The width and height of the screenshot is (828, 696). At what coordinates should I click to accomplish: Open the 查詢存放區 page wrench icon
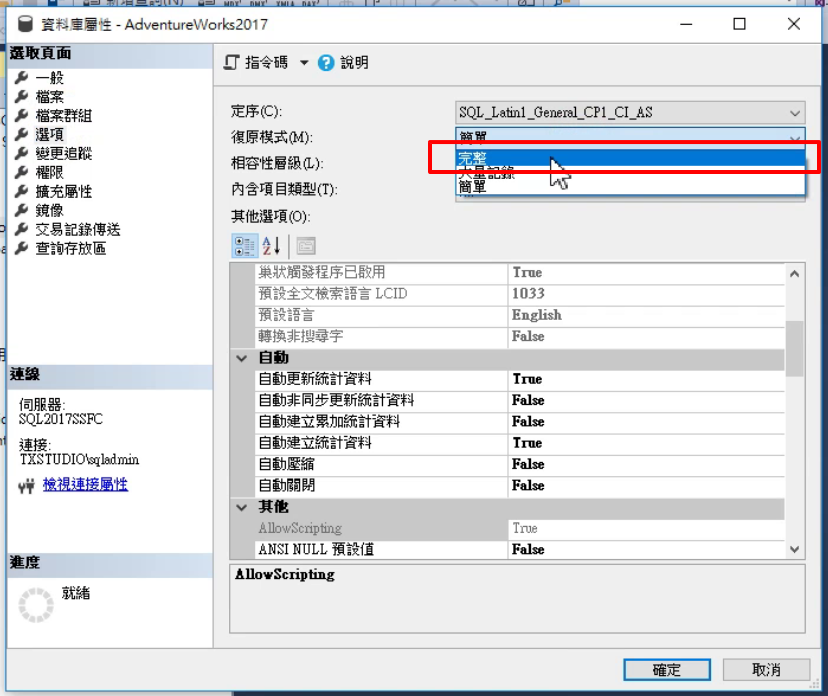[x=22, y=249]
